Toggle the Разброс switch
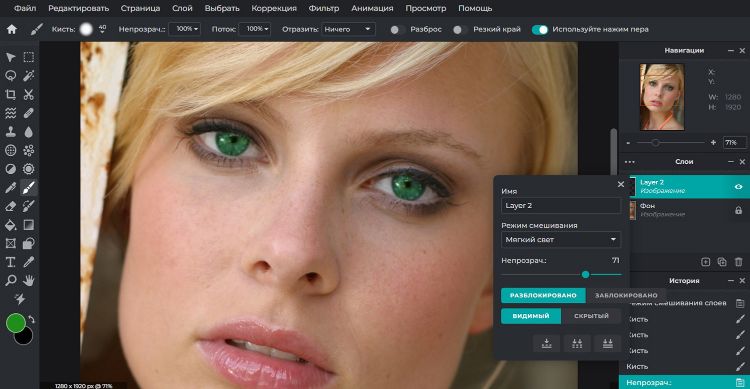Screen dimensions: 750x389 396,30
